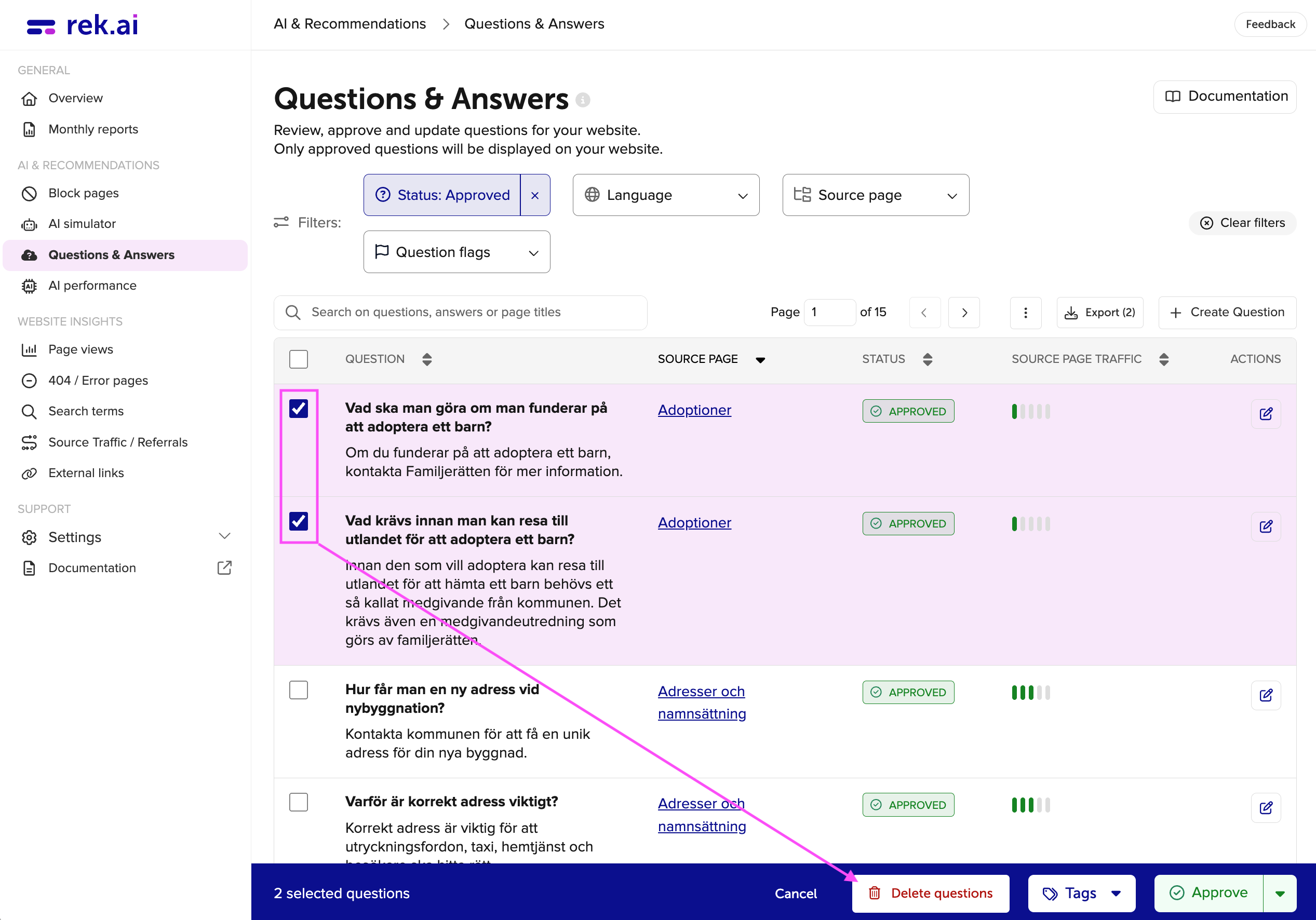Open the Language filter dropdown

click(665, 195)
